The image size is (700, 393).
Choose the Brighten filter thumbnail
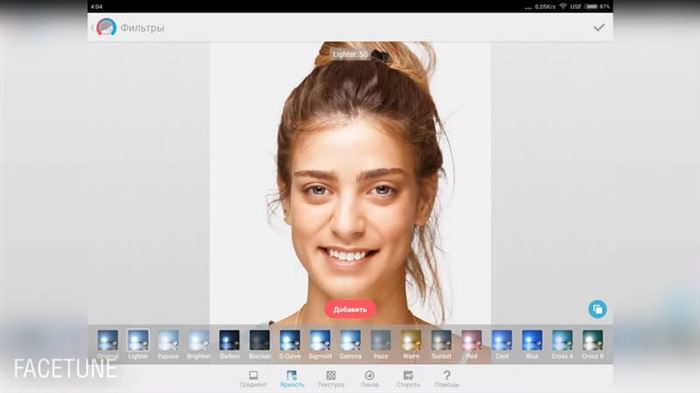199,340
